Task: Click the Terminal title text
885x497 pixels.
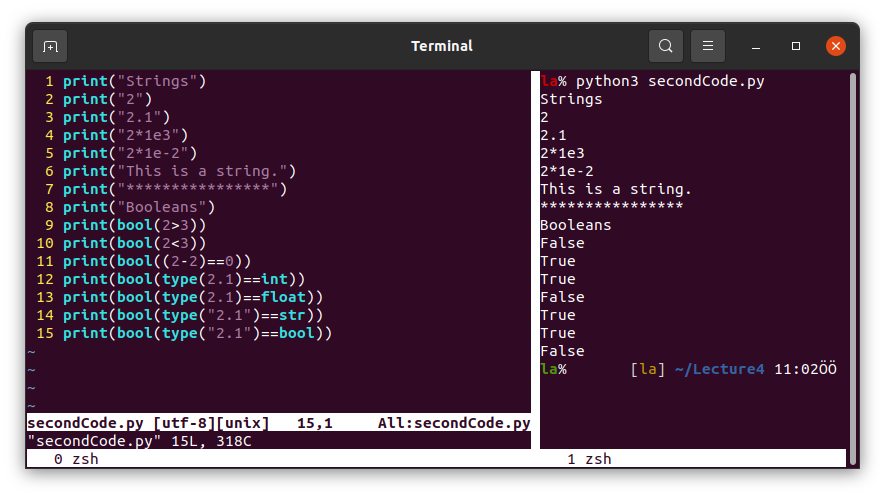Action: 442,46
